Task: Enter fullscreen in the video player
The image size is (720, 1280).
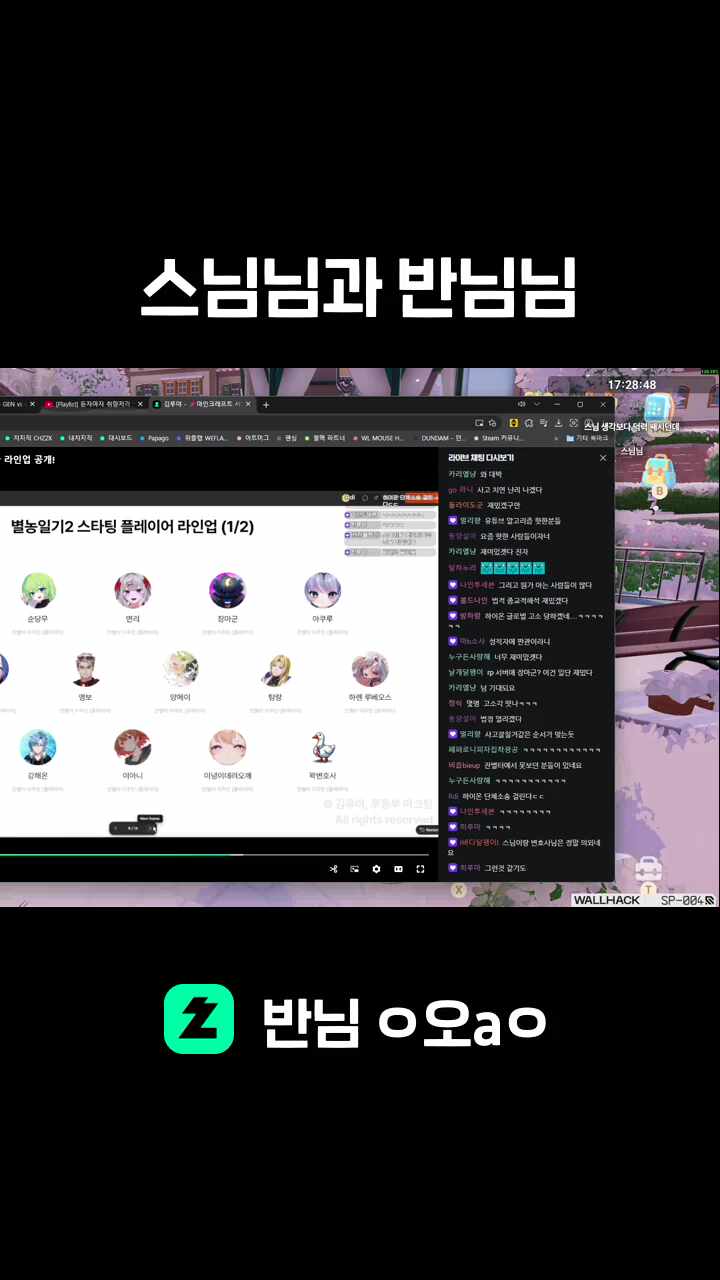Action: coord(420,869)
